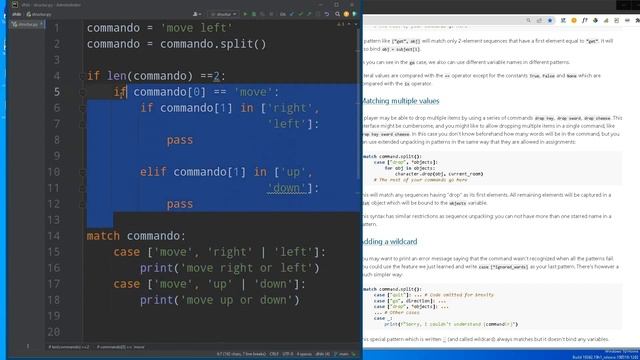Click the 'len(commando)' breadcrumb at editor bottom
The height and width of the screenshot is (360, 640).
pyautogui.click(x=69, y=347)
